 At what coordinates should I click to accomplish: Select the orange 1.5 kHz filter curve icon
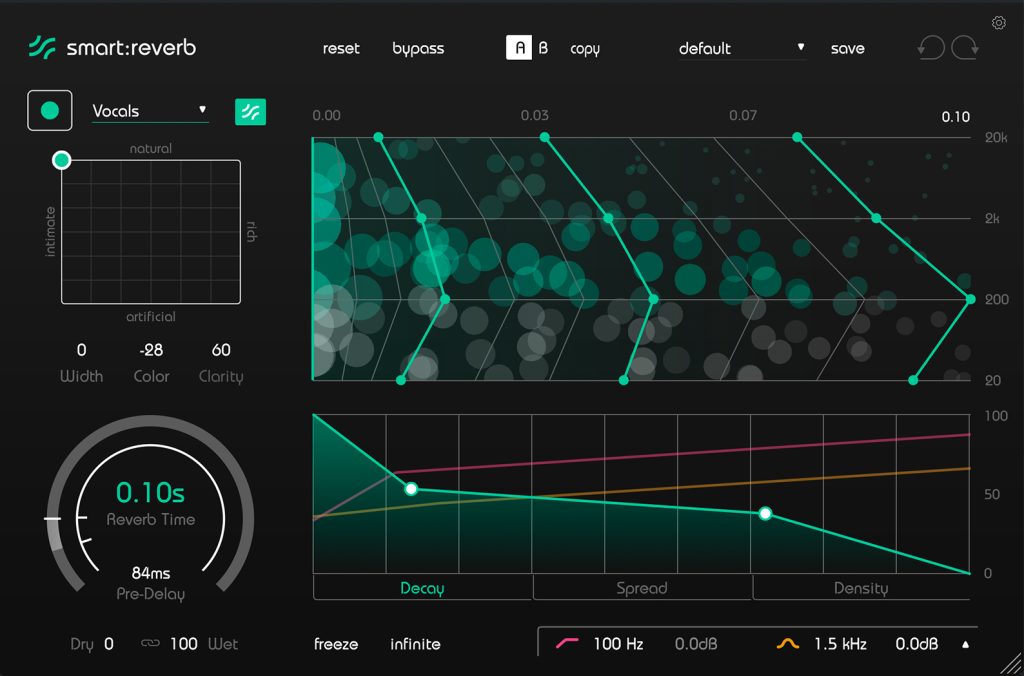pyautogui.click(x=786, y=644)
